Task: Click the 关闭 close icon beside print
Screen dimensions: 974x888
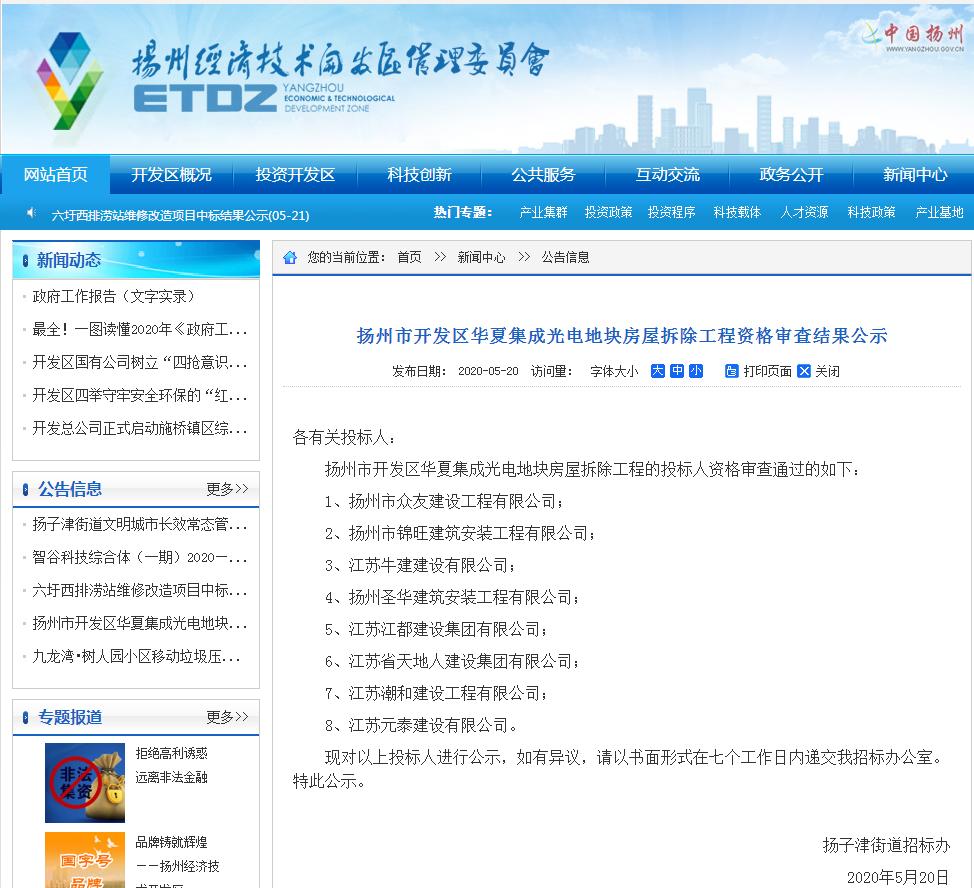Action: (x=804, y=371)
